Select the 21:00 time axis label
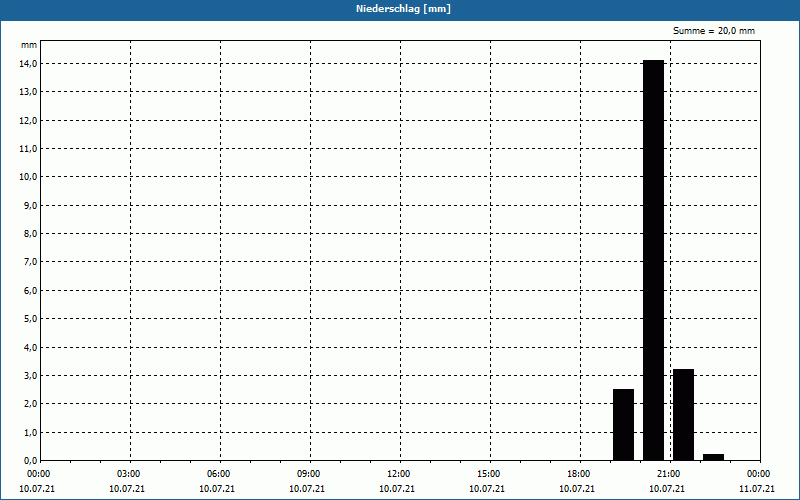 (x=668, y=474)
